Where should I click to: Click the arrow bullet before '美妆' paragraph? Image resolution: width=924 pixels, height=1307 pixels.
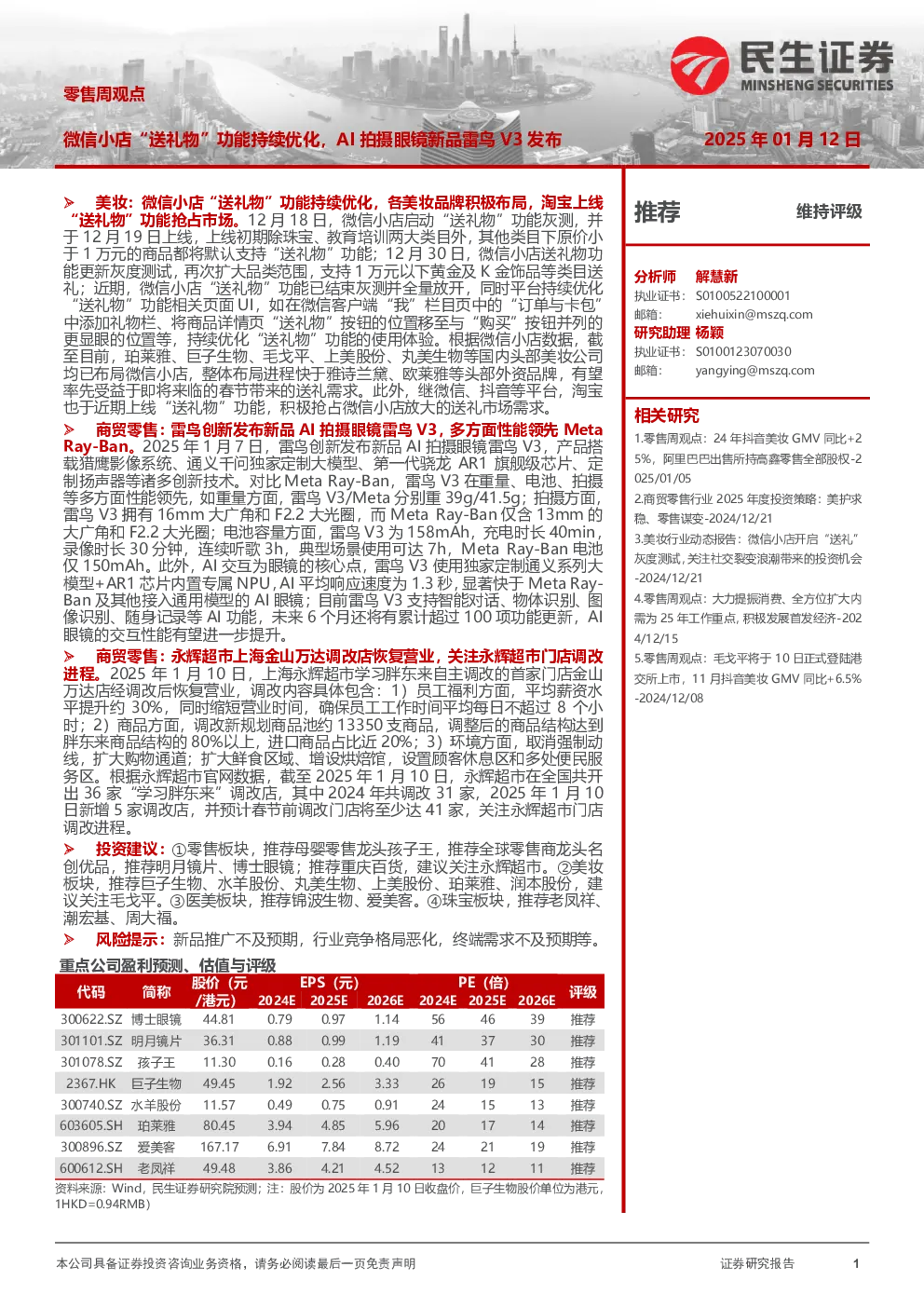tap(69, 202)
